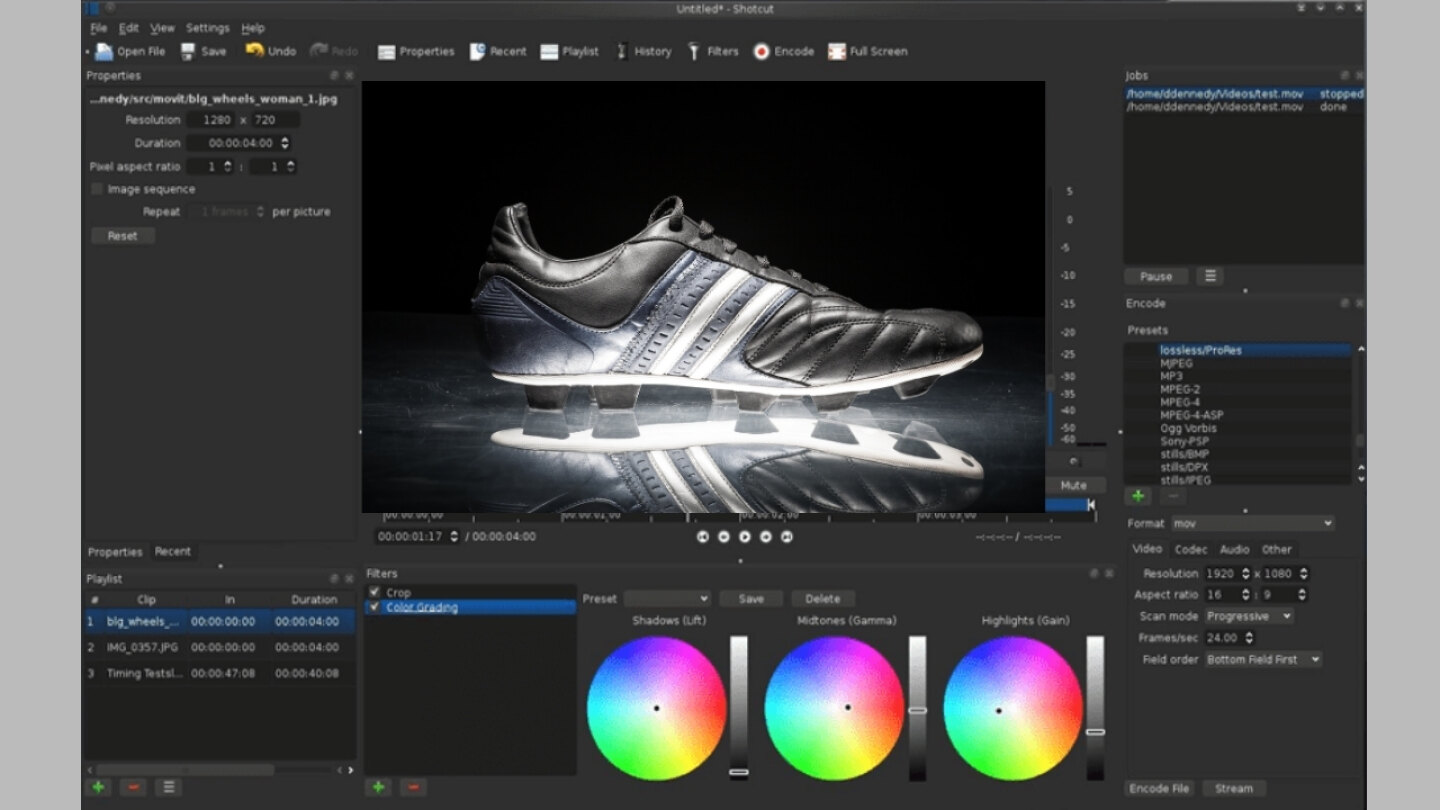Adjust the Aspect ratio 16 spinner
The height and width of the screenshot is (810, 1440).
pos(1245,595)
